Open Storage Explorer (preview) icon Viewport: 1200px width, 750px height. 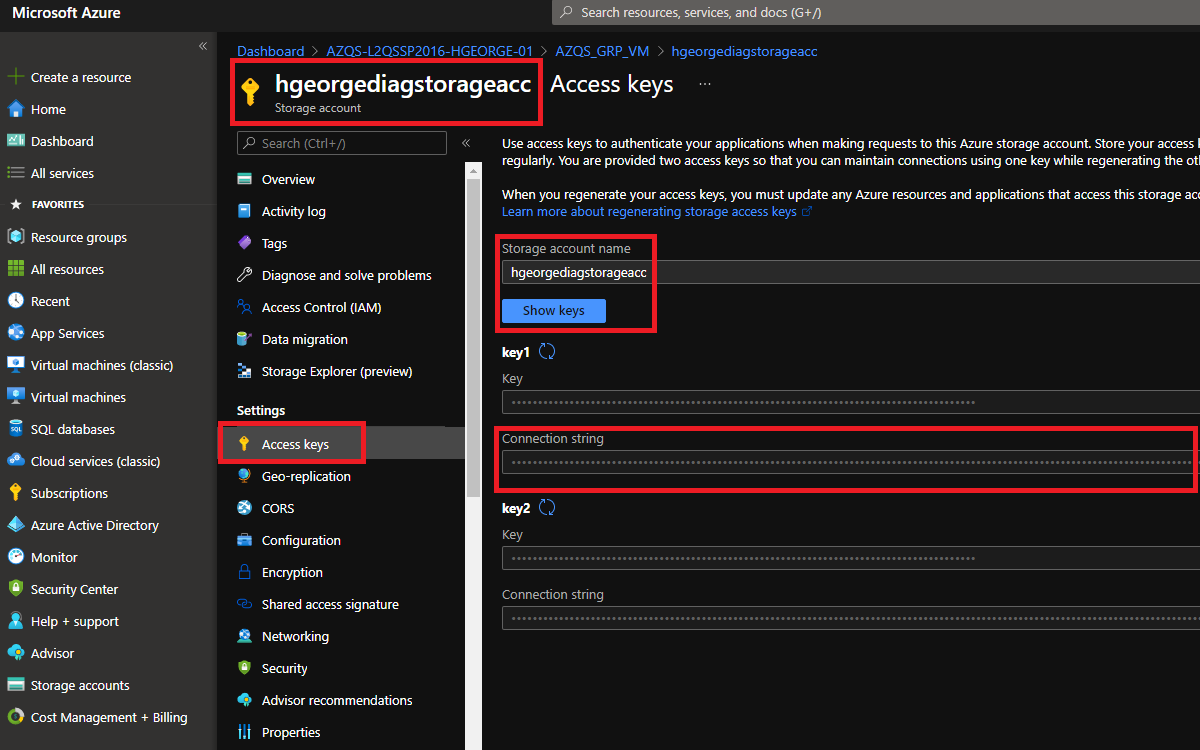pyautogui.click(x=244, y=372)
